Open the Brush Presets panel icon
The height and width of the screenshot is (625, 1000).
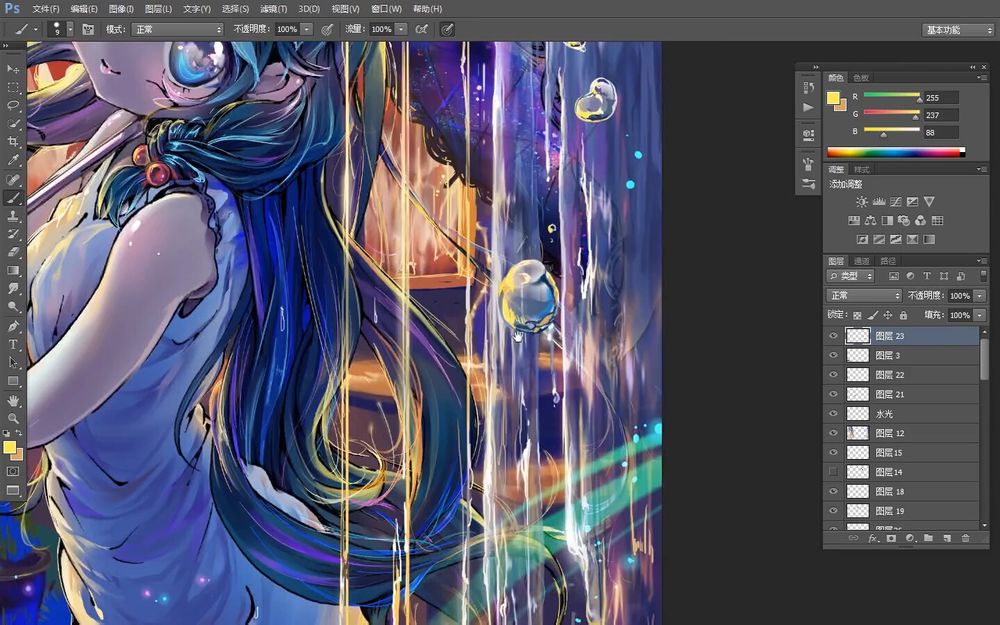click(x=809, y=184)
